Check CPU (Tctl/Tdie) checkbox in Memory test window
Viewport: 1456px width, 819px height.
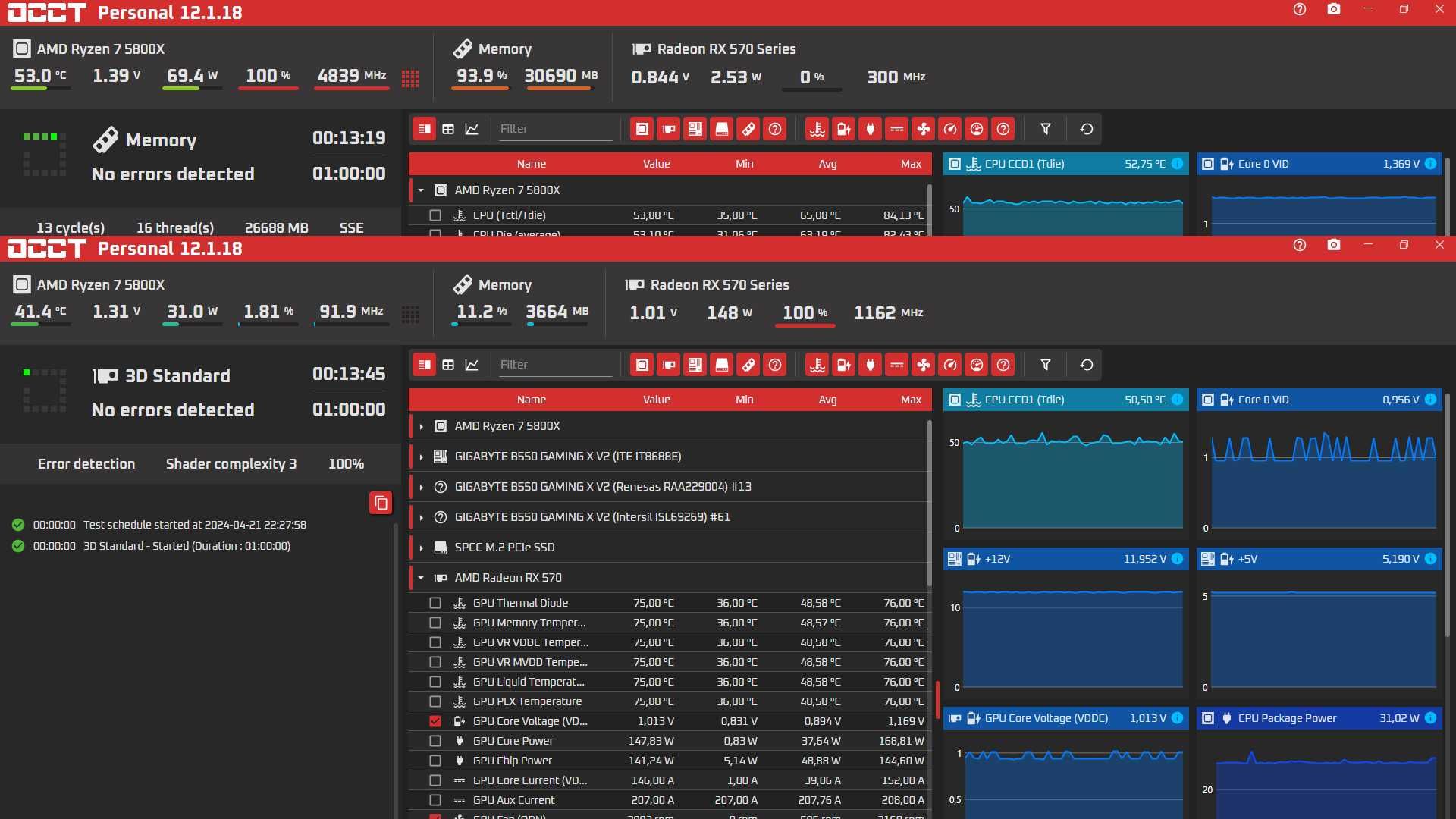pos(435,215)
